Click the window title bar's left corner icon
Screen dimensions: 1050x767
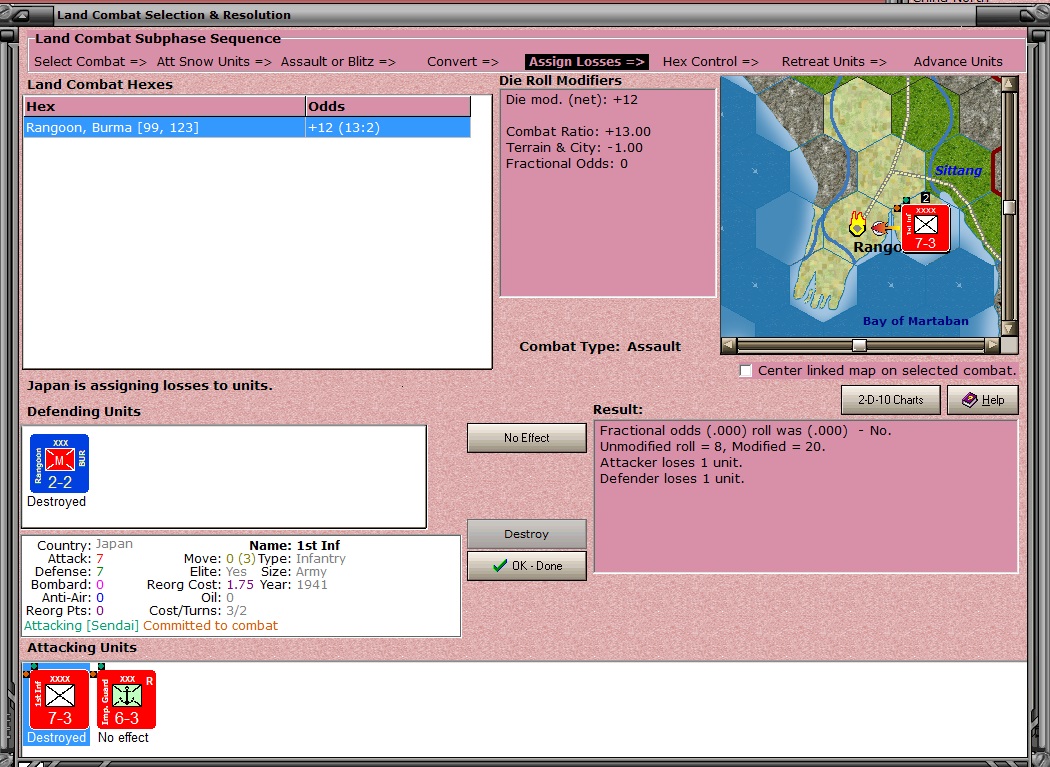click(x=20, y=15)
